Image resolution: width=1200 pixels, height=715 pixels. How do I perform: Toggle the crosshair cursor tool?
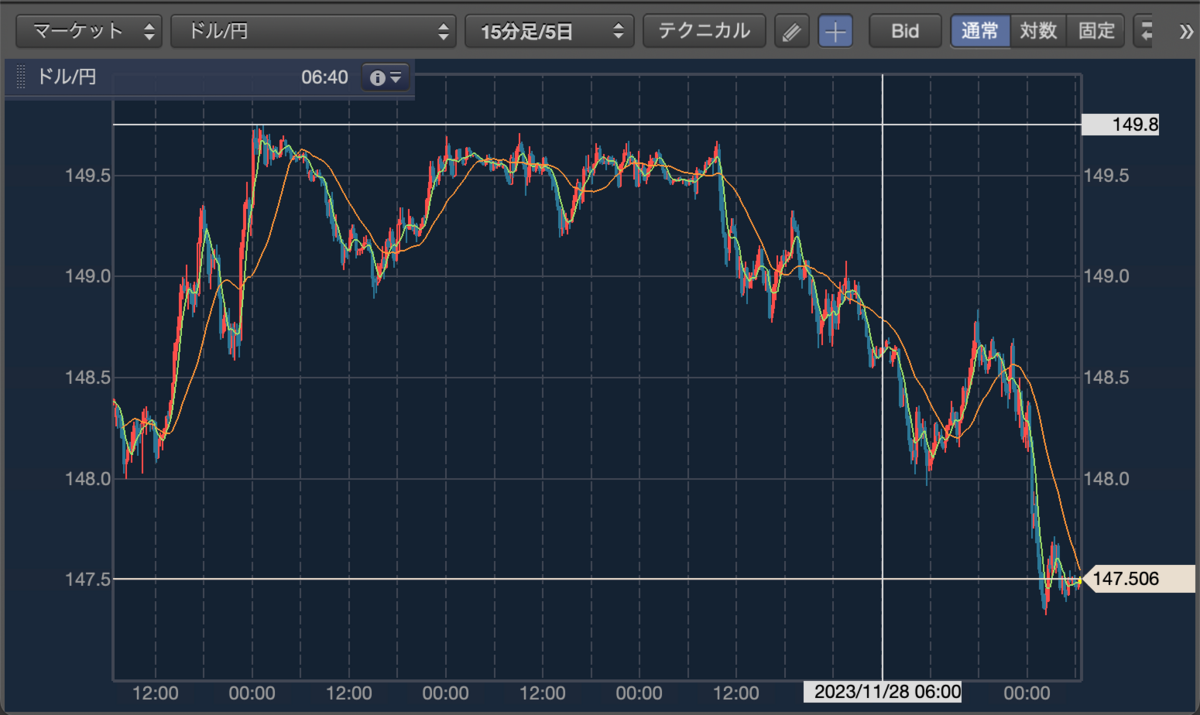835,31
